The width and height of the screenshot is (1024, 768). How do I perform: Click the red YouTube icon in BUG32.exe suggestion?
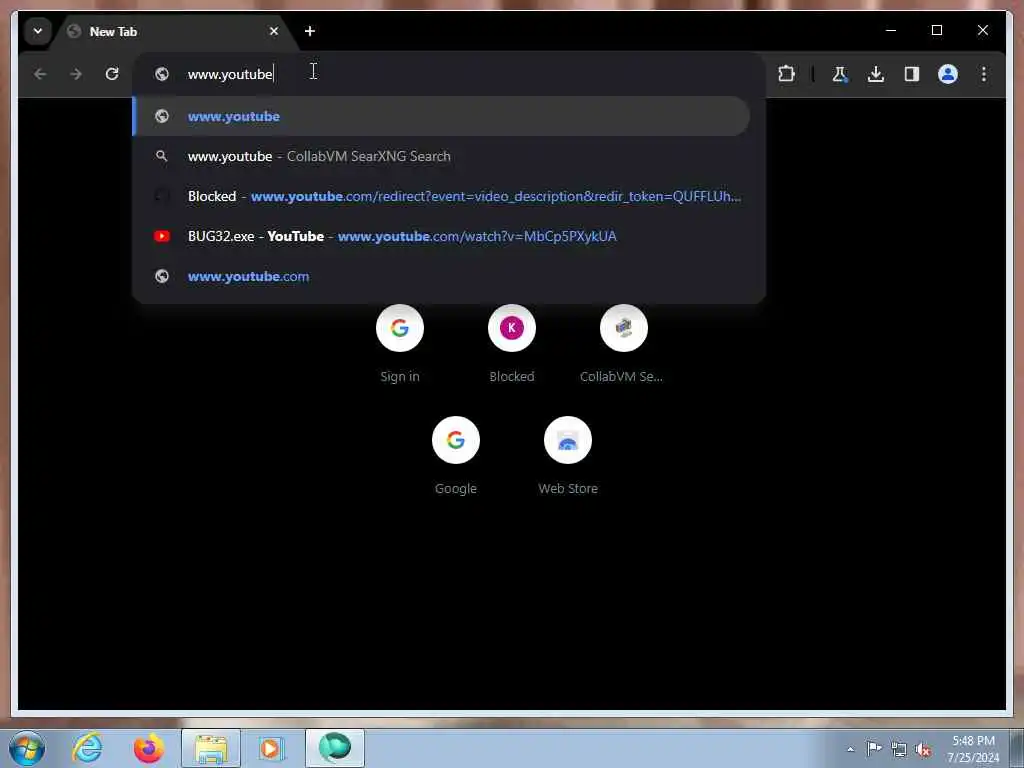coord(162,236)
